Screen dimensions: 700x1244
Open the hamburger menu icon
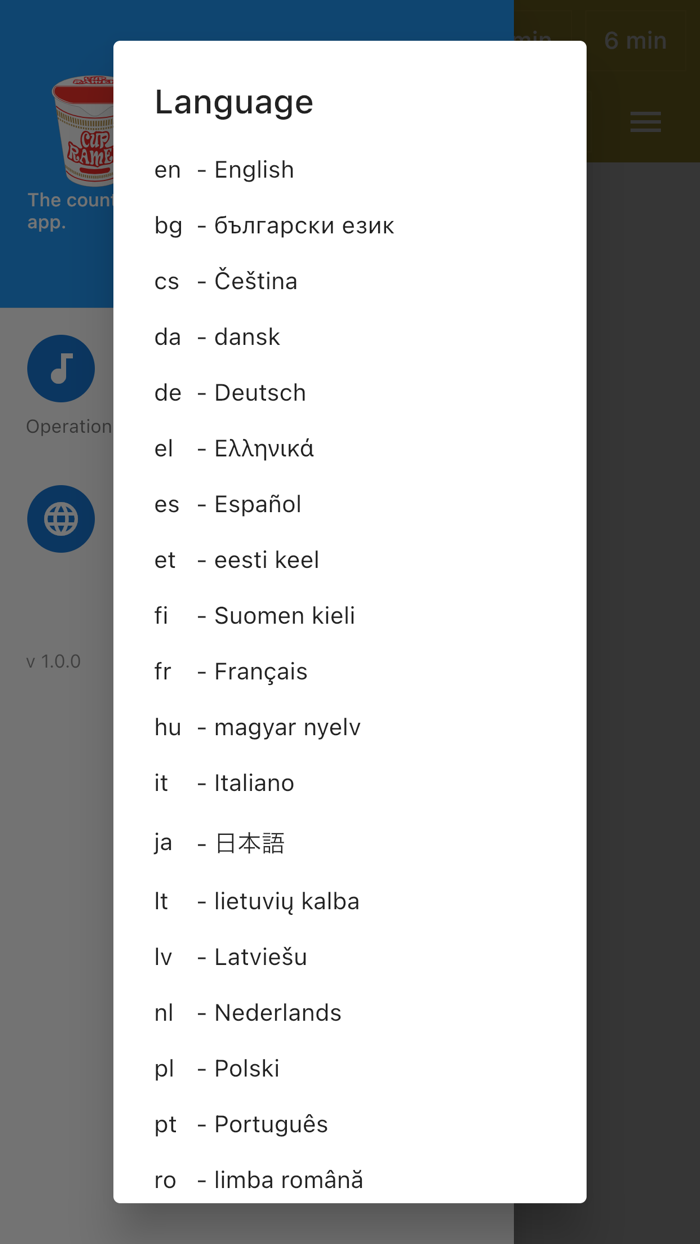(x=645, y=122)
